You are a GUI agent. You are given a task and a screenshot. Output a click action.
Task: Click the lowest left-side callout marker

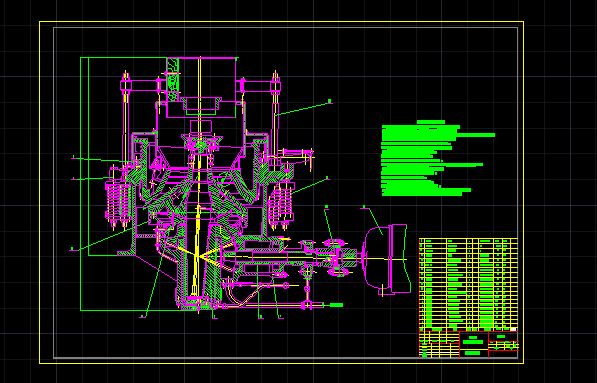[72, 249]
